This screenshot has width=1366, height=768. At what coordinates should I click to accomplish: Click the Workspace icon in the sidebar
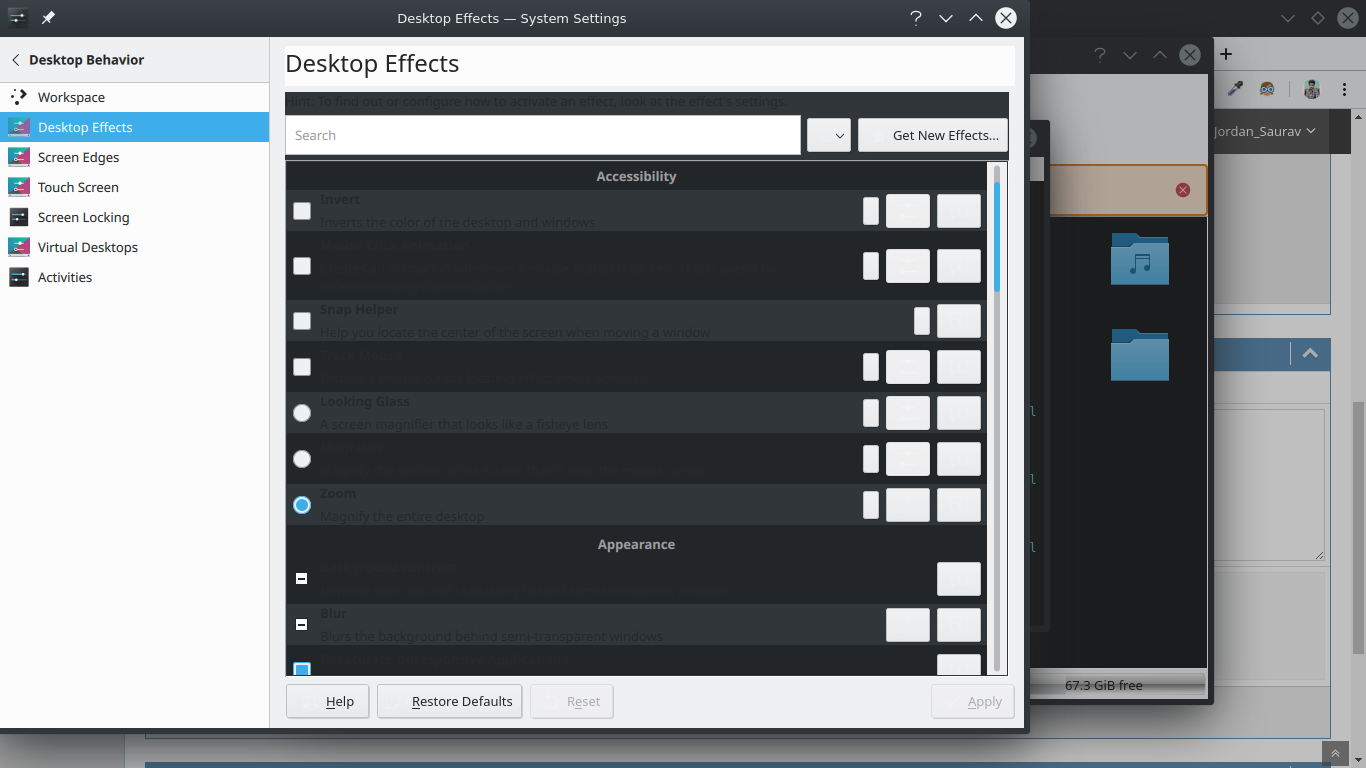click(19, 97)
